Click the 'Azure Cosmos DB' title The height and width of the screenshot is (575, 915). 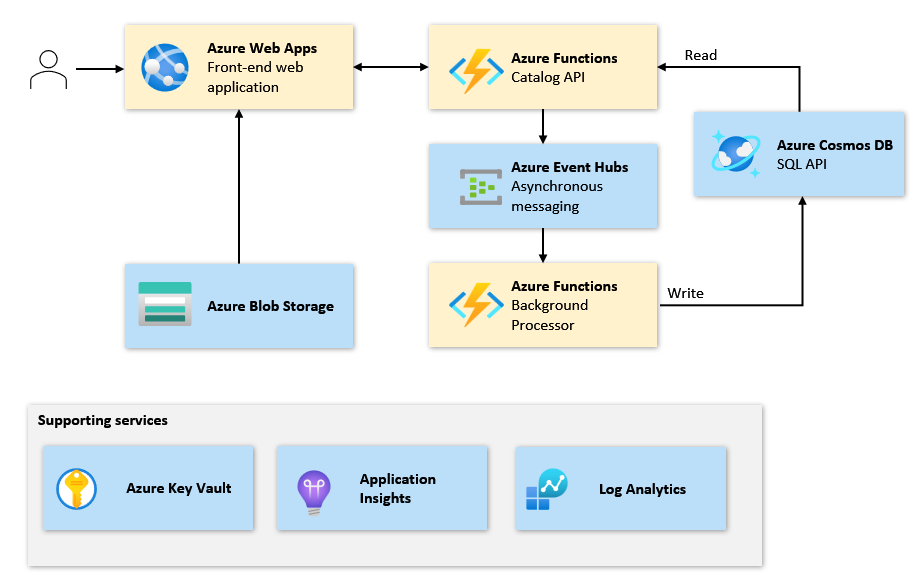tap(834, 145)
